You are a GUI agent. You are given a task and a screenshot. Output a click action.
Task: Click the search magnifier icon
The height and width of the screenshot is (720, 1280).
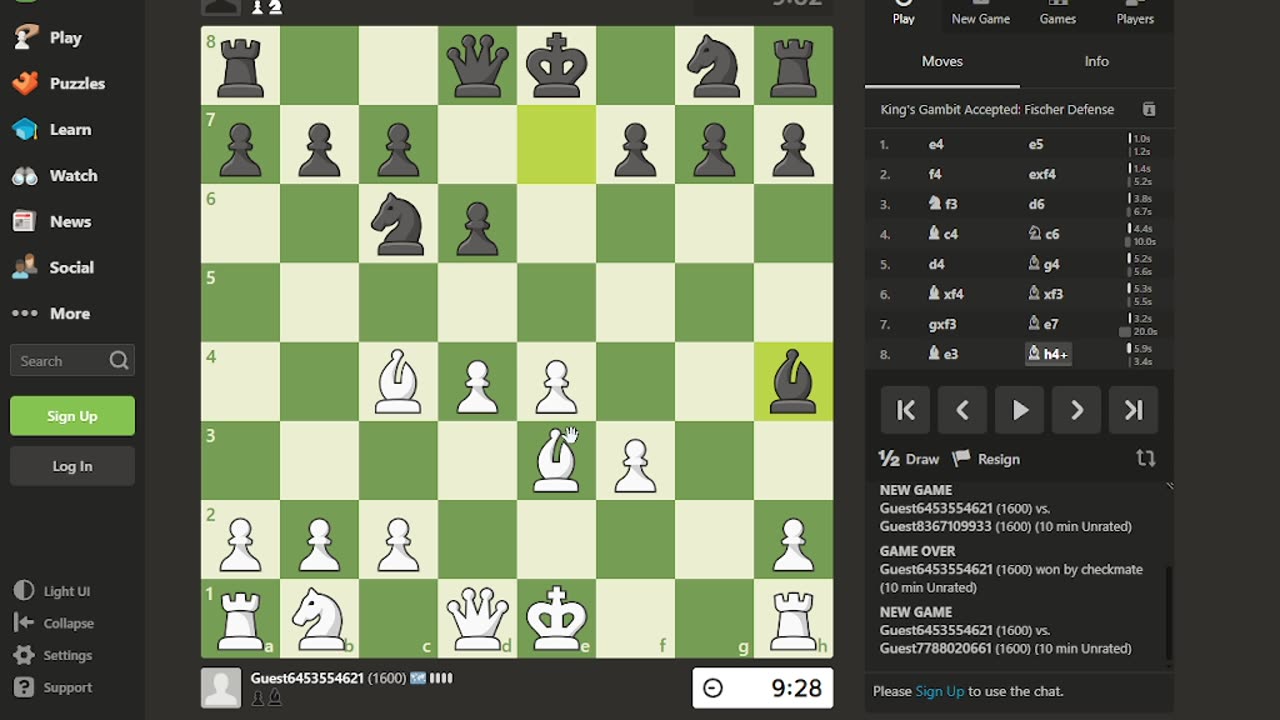[x=119, y=361]
